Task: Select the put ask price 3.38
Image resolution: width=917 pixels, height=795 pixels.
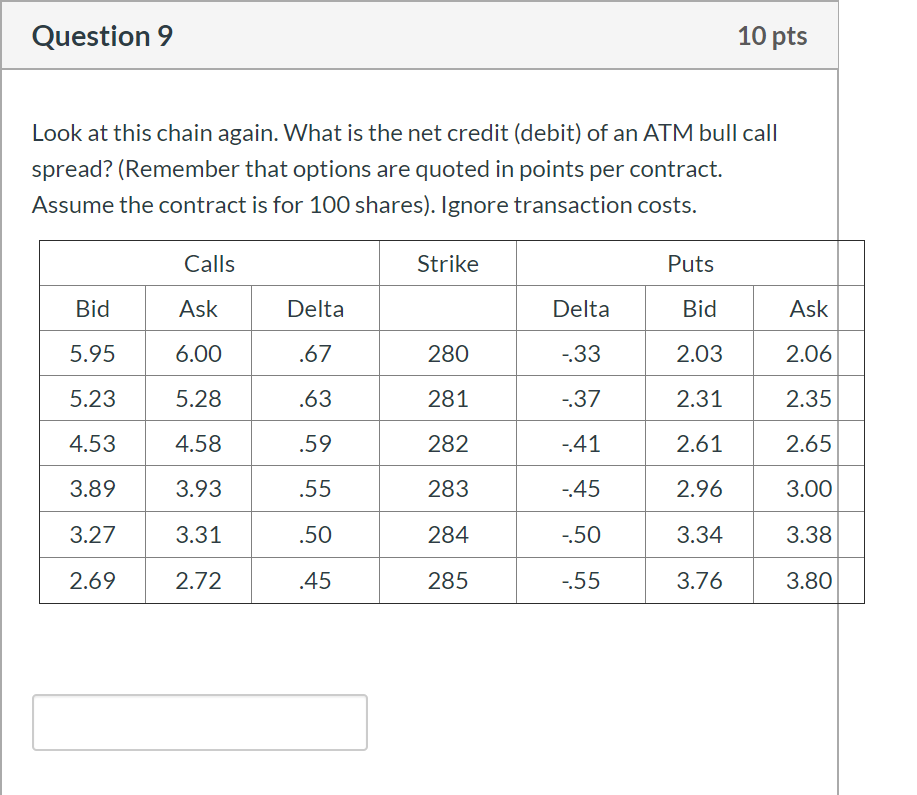Action: tap(810, 534)
